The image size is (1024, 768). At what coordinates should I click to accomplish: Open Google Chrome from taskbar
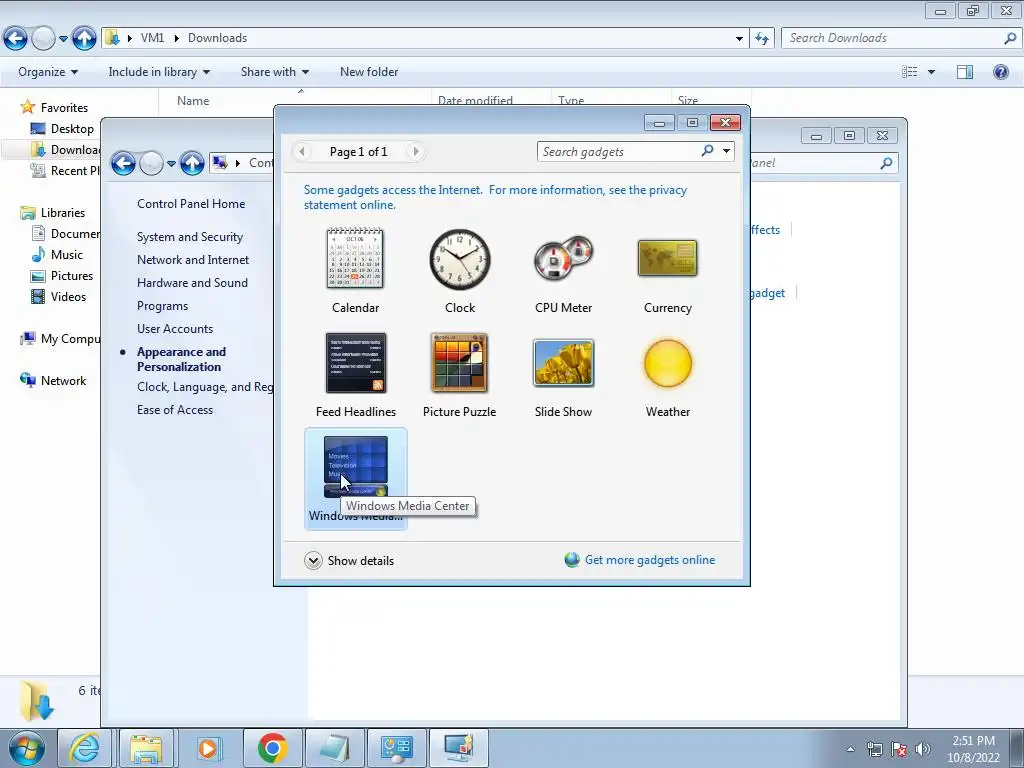click(x=272, y=748)
